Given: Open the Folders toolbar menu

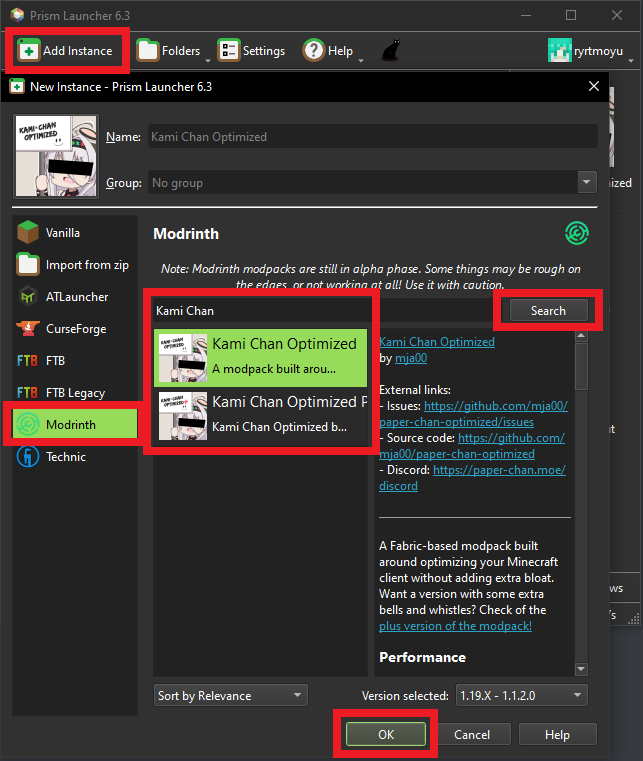Looking at the screenshot, I should click(x=174, y=50).
